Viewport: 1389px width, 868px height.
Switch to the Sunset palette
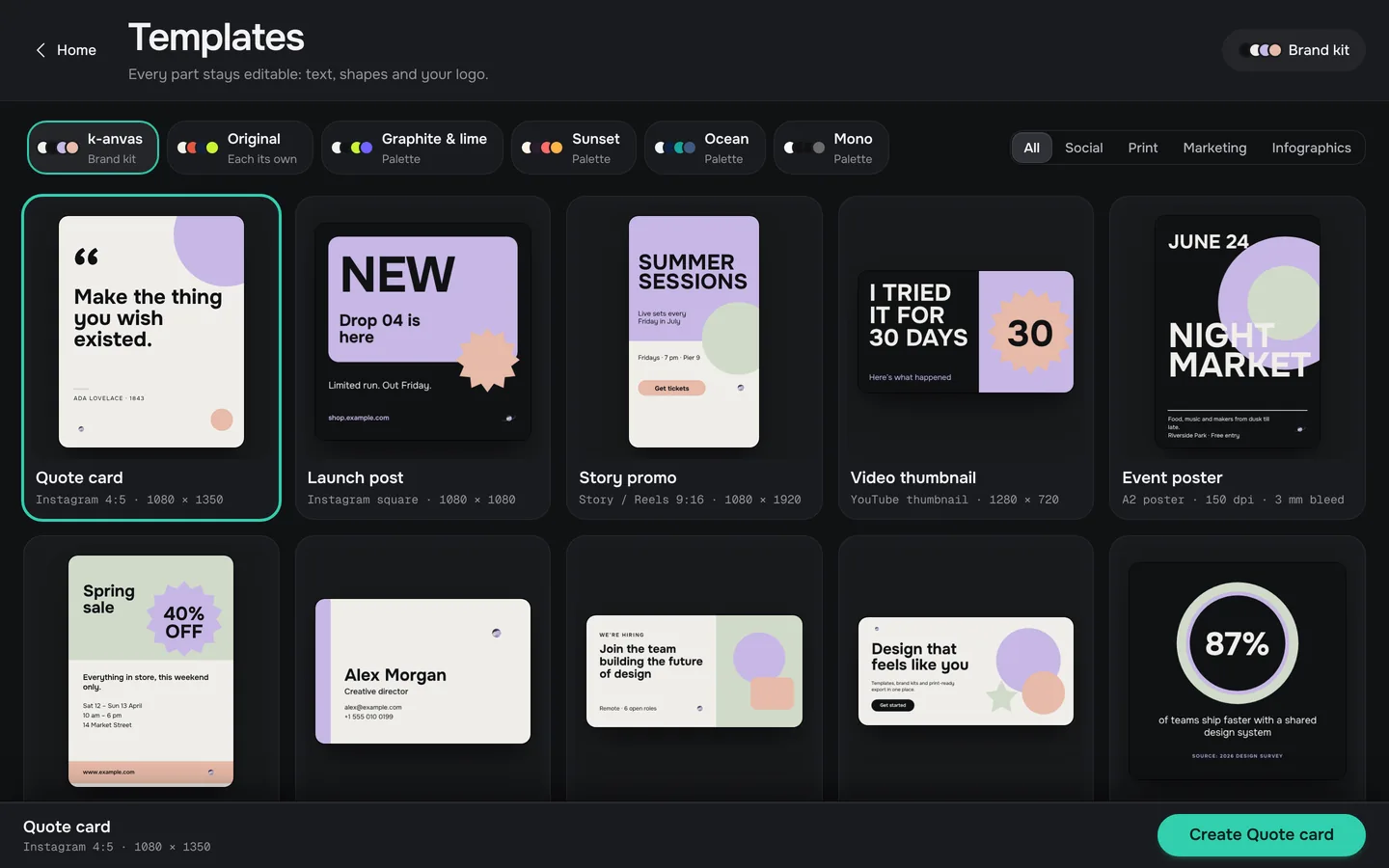(574, 148)
